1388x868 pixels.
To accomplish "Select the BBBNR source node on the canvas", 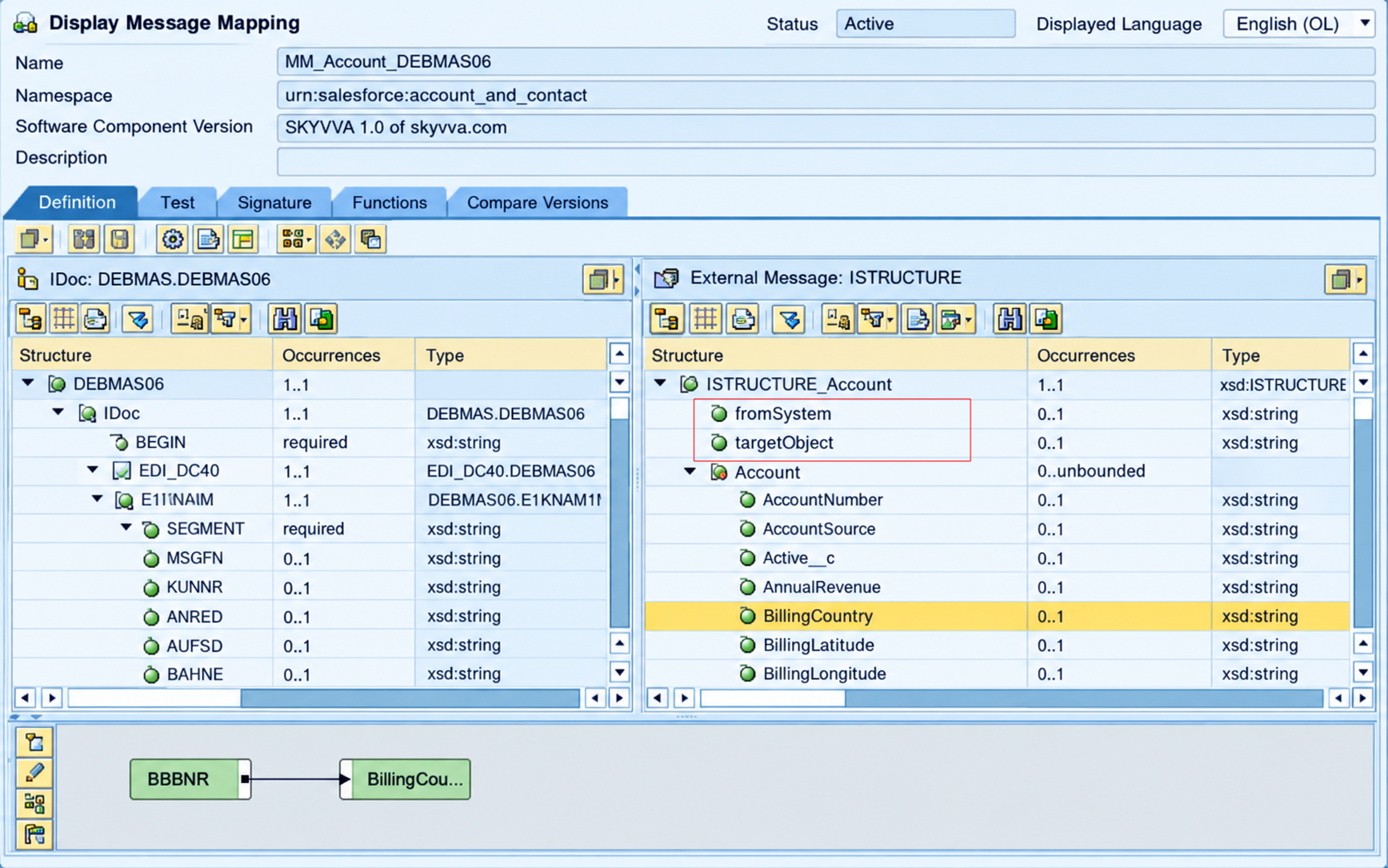I will [190, 779].
